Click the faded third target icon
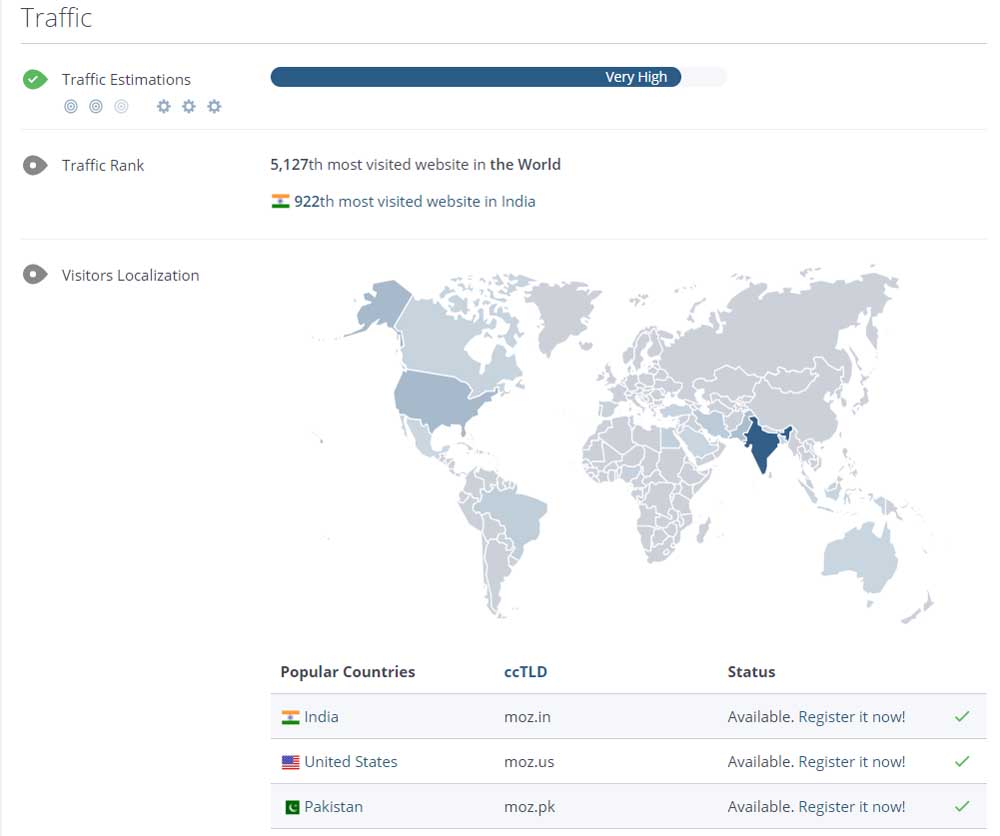Viewport: 1000px width, 836px height. click(x=121, y=106)
